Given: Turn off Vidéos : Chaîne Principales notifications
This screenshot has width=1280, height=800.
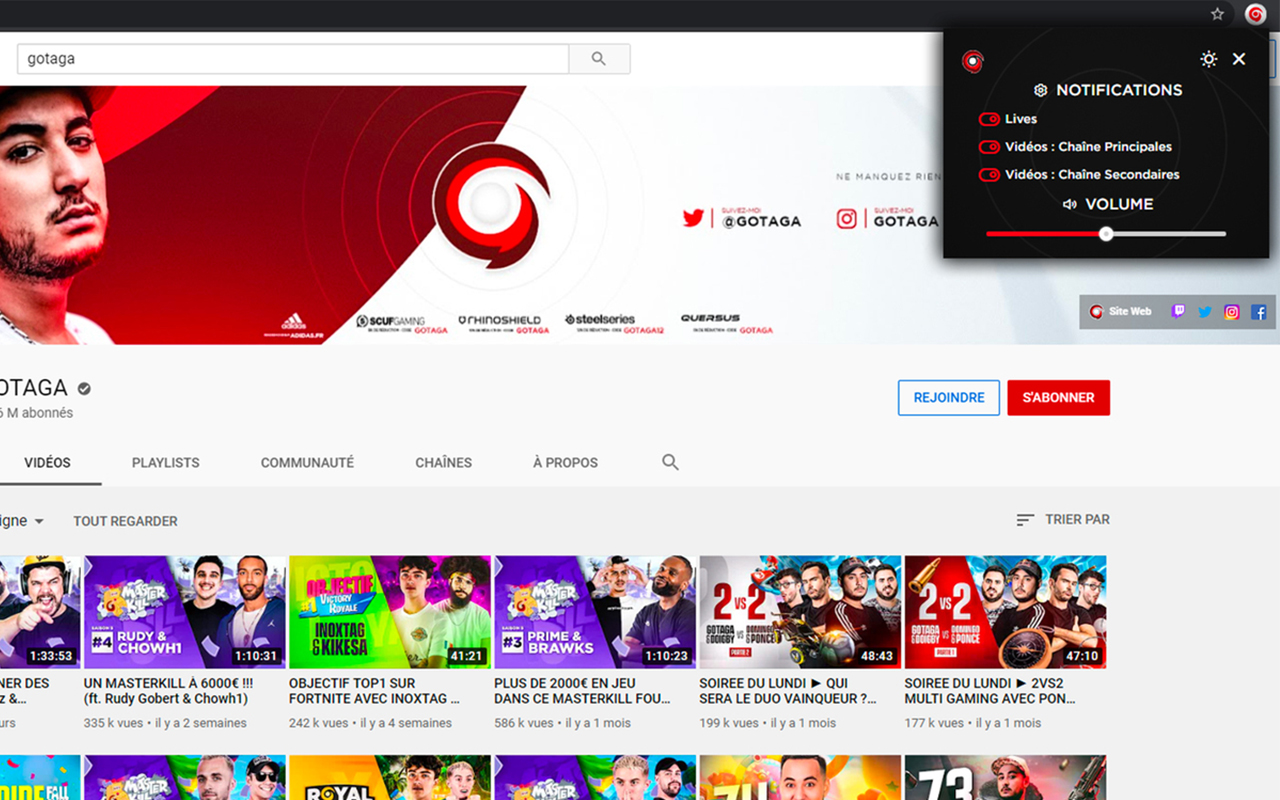Looking at the screenshot, I should coord(988,147).
